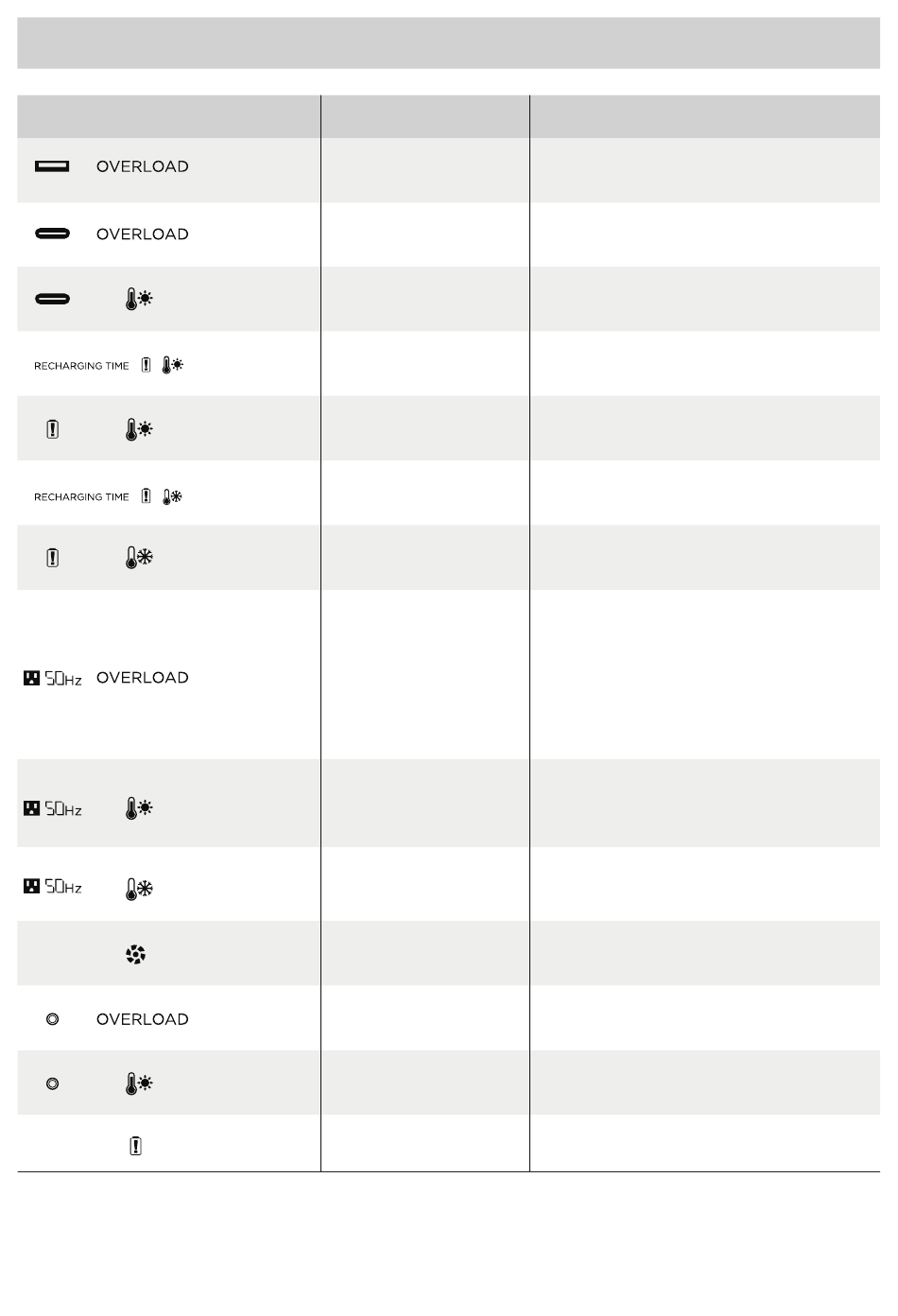The height and width of the screenshot is (1316, 898).
Task: Click the OVERLOAD text in the USB-C row
Action: click(143, 234)
